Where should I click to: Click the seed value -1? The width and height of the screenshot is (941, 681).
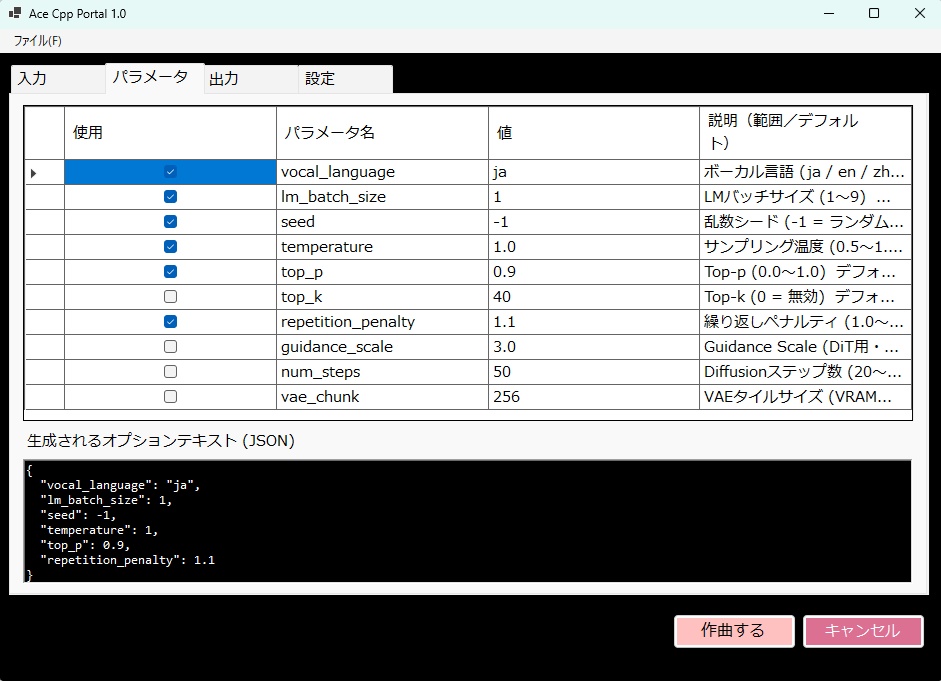click(594, 222)
